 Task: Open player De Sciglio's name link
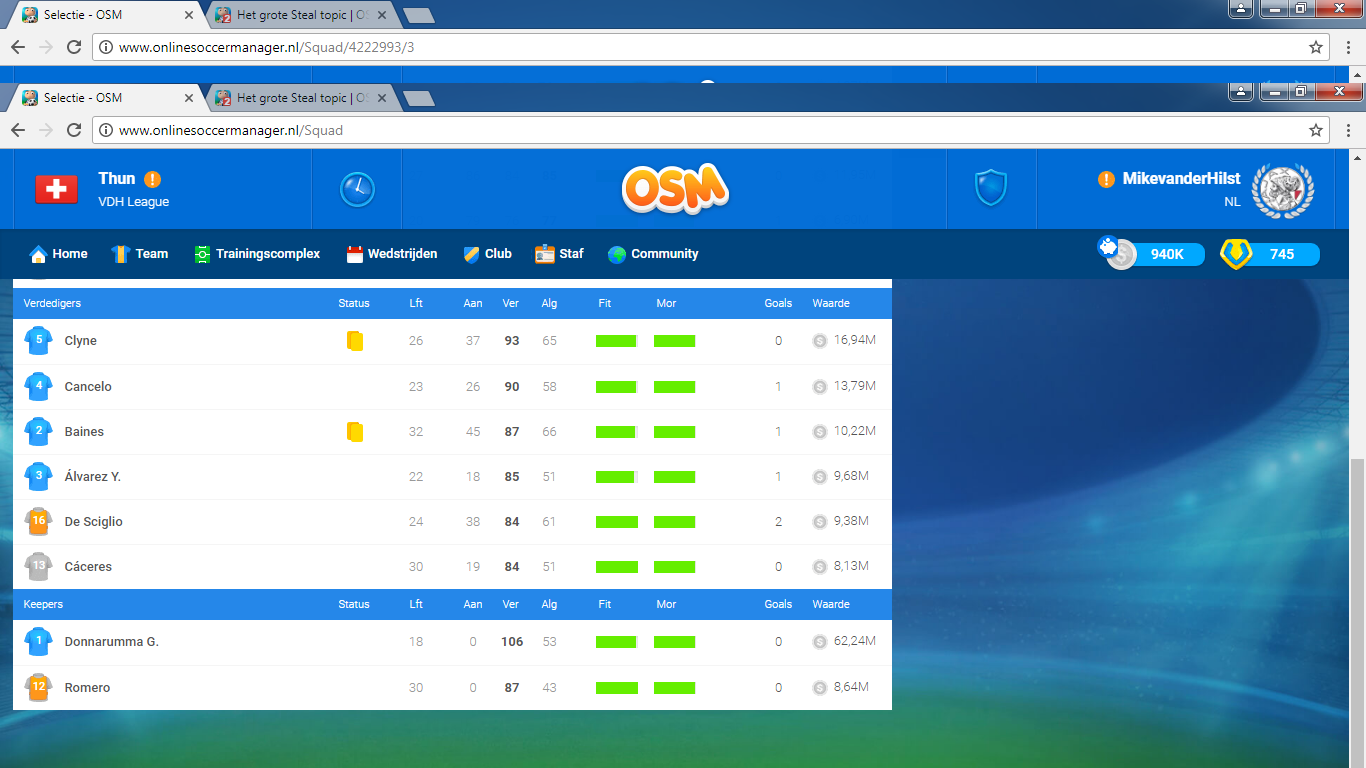pos(94,521)
